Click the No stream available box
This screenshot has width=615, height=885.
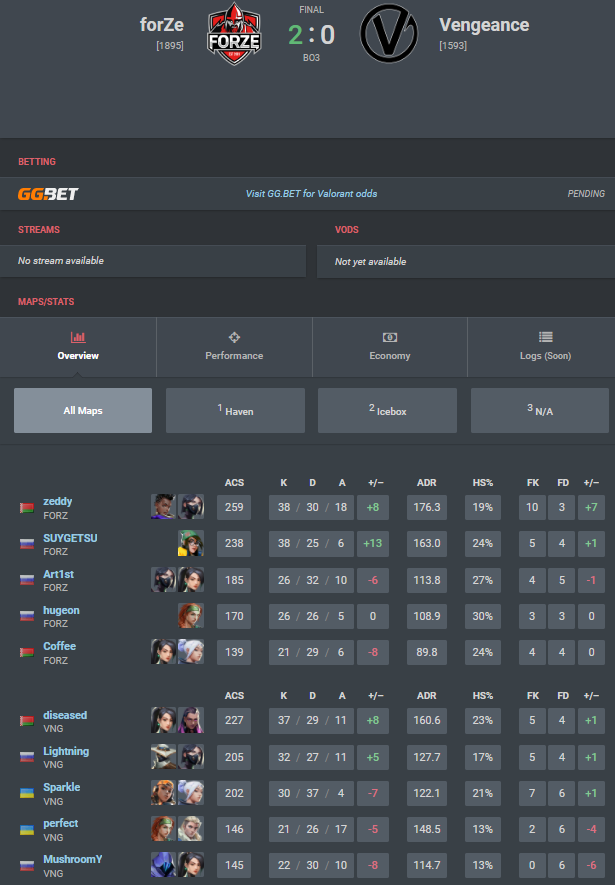[x=153, y=261]
